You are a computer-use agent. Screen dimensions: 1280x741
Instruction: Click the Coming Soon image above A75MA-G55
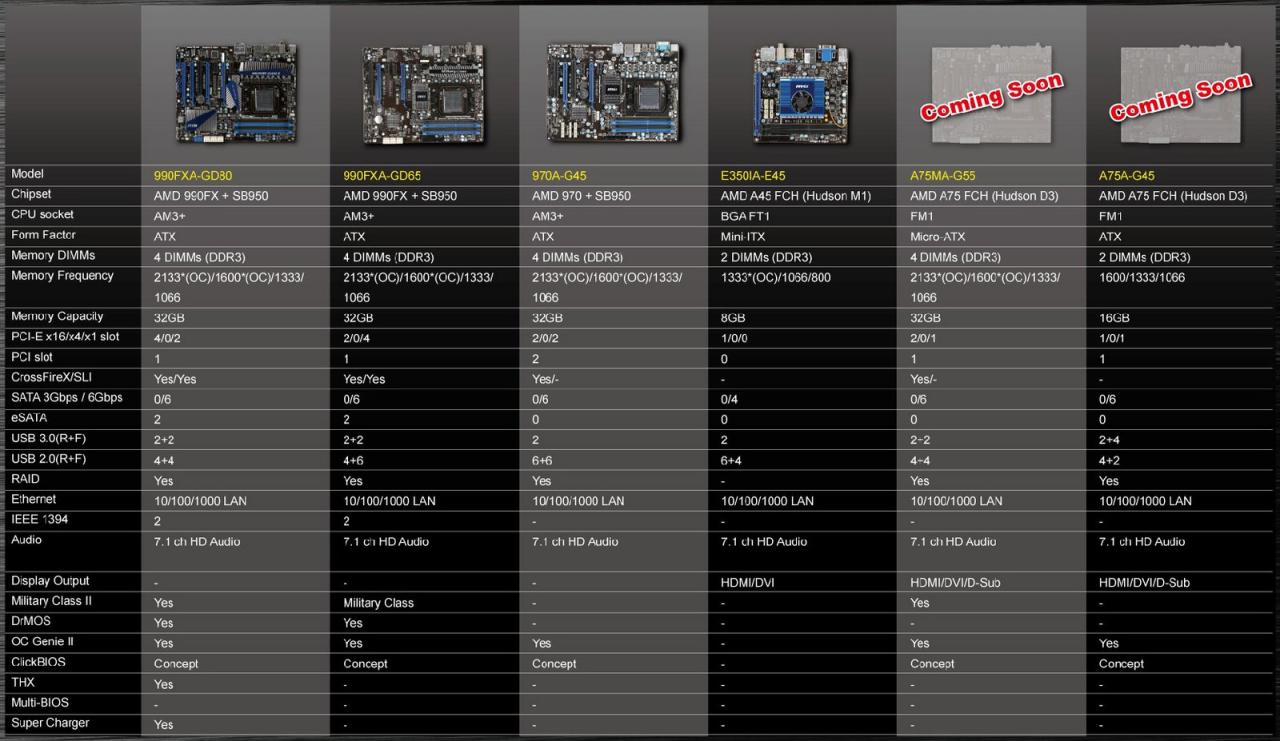(x=991, y=94)
